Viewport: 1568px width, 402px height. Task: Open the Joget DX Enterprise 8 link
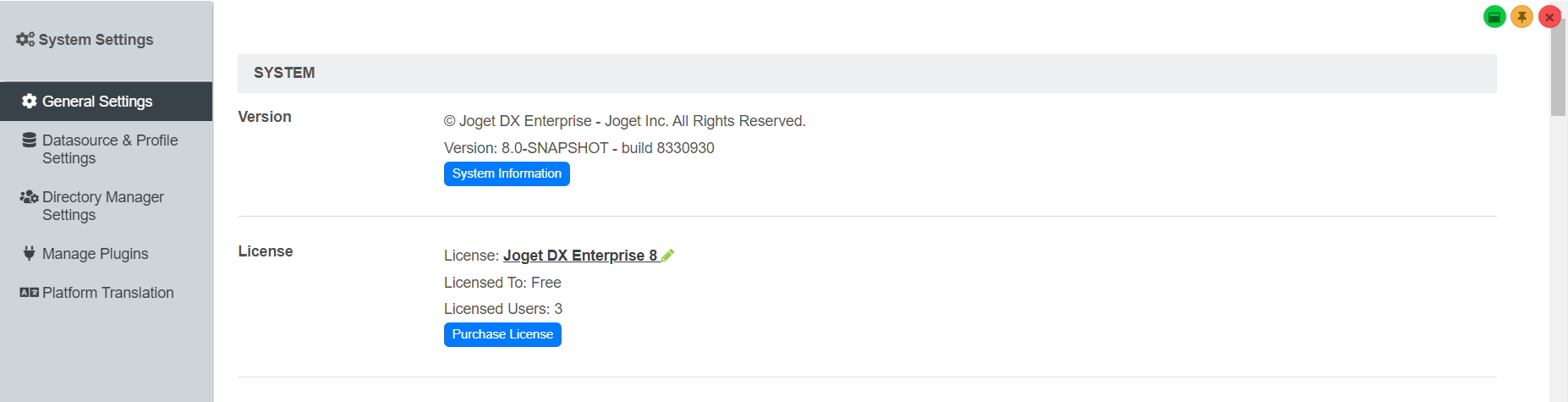click(580, 256)
